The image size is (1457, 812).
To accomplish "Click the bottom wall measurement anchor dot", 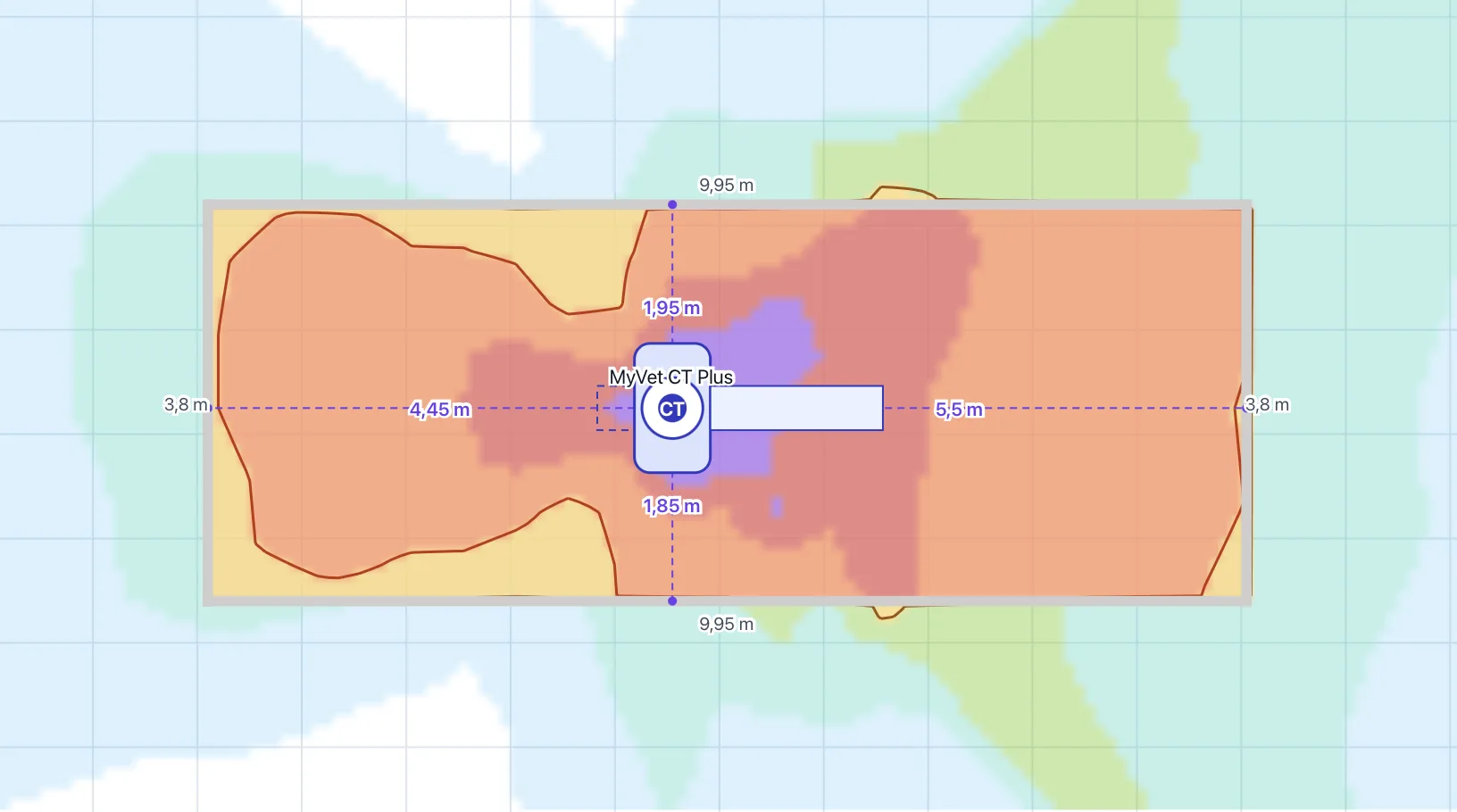I will click(x=672, y=601).
